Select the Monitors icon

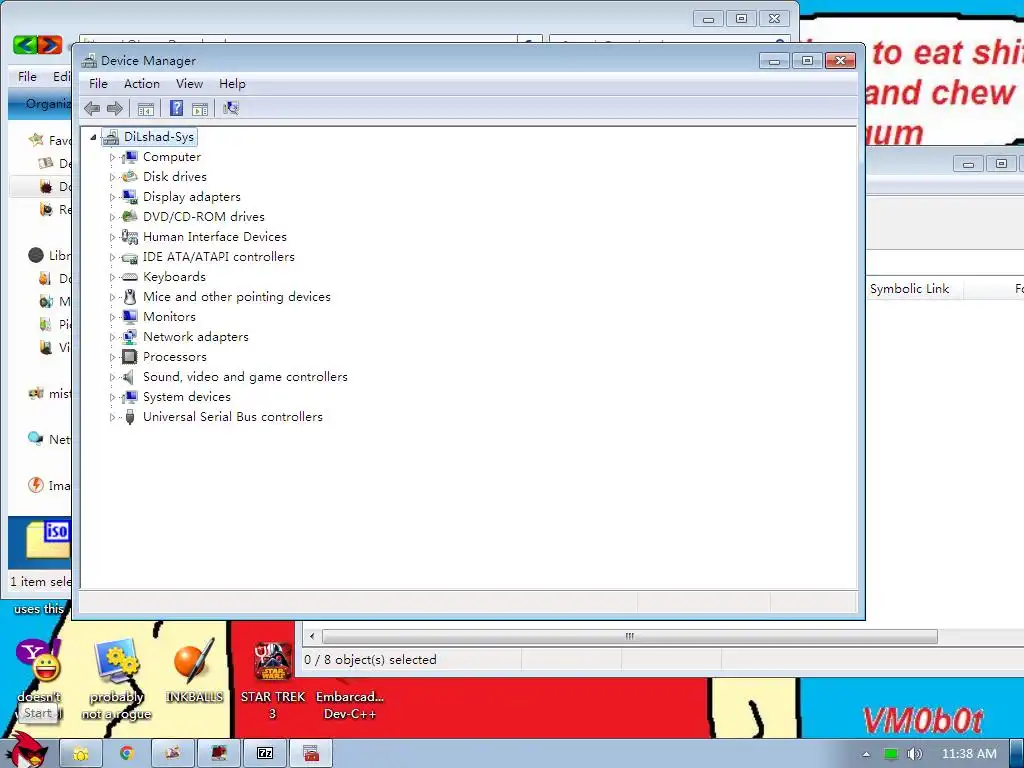coord(130,317)
